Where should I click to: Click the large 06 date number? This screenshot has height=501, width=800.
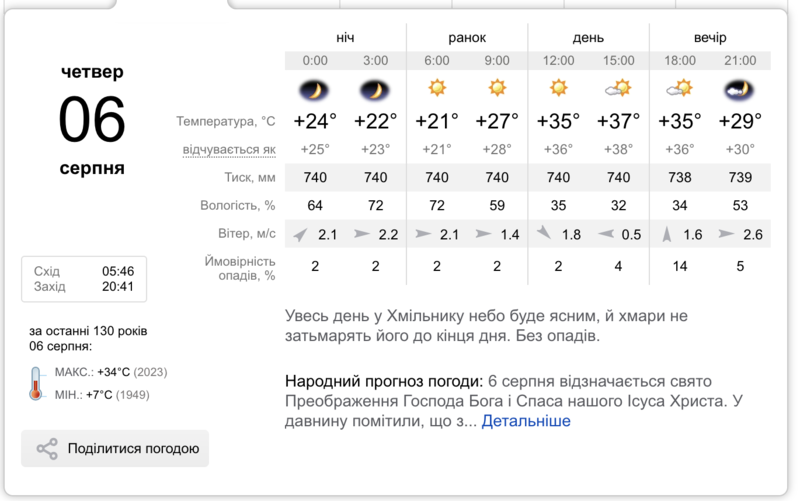(x=92, y=120)
